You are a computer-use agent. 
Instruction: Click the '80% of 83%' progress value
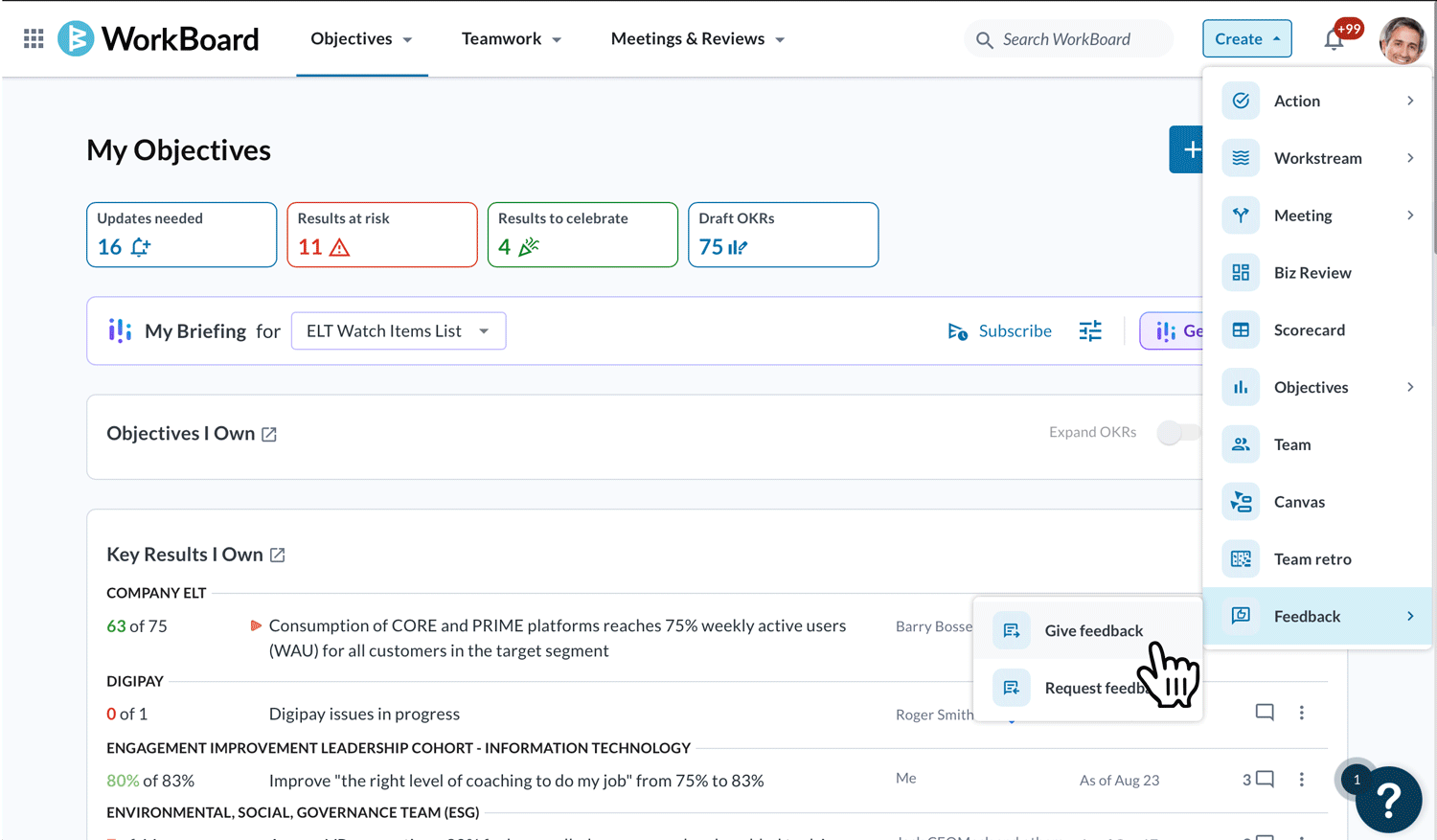click(150, 781)
